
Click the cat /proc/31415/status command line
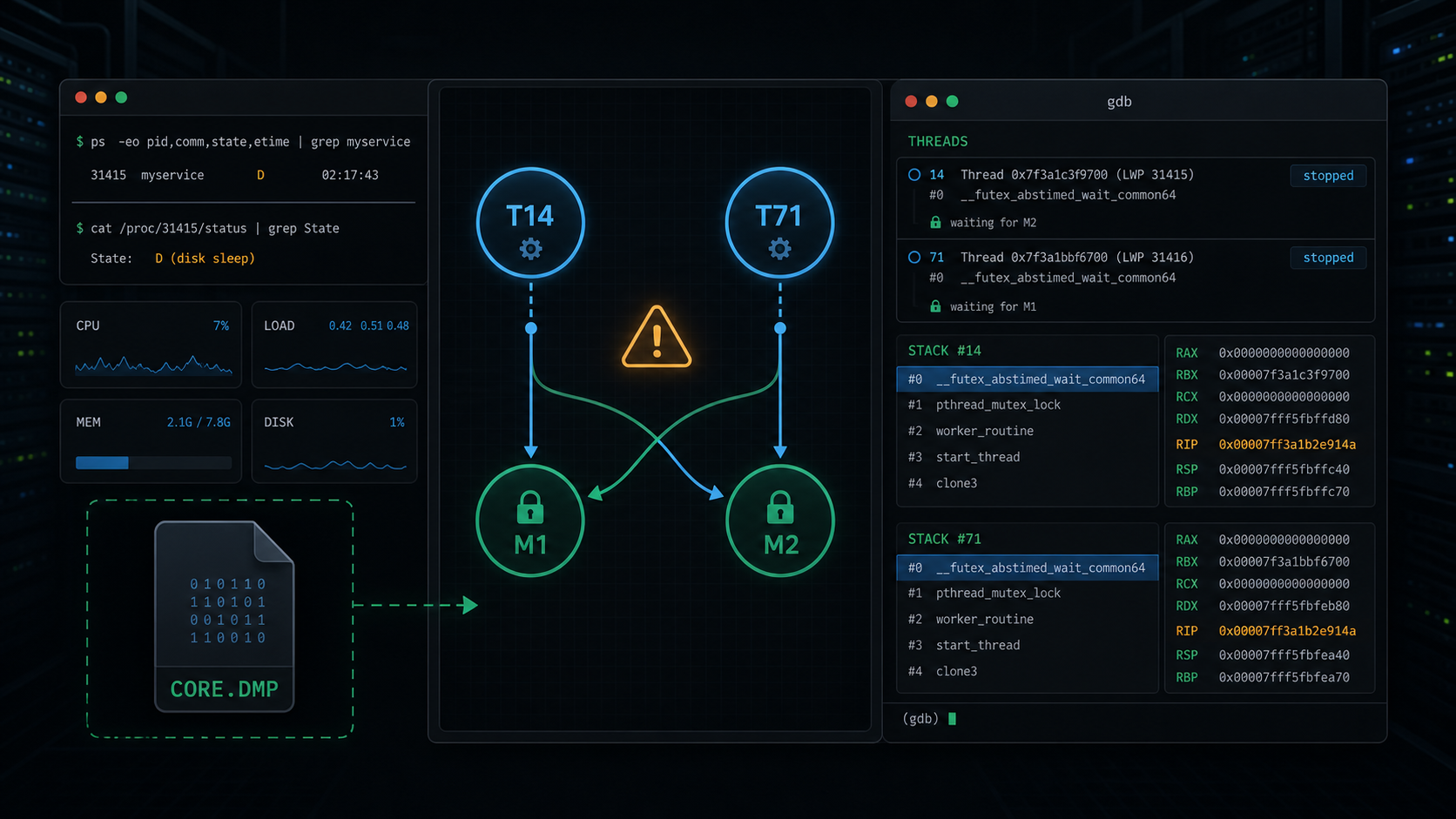[x=207, y=228]
